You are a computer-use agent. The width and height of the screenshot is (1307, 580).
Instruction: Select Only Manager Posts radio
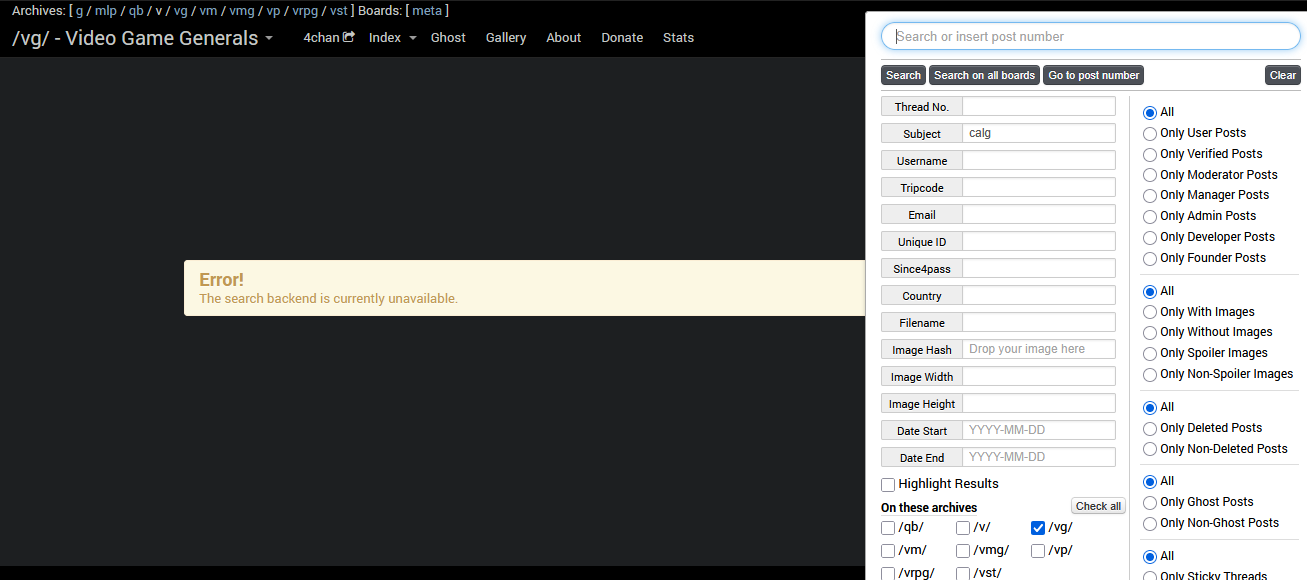1150,195
